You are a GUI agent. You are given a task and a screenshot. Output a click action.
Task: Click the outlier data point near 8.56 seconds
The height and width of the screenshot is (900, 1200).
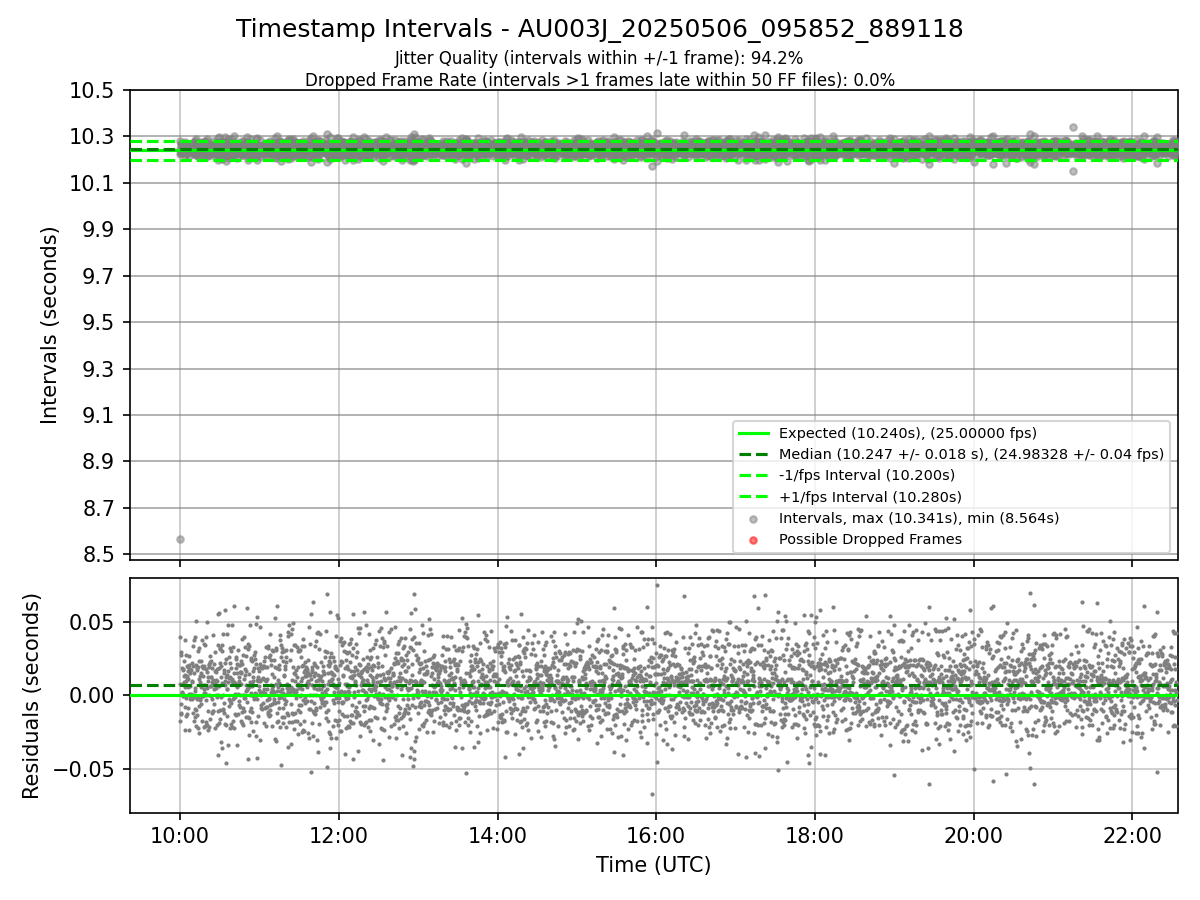[x=180, y=539]
